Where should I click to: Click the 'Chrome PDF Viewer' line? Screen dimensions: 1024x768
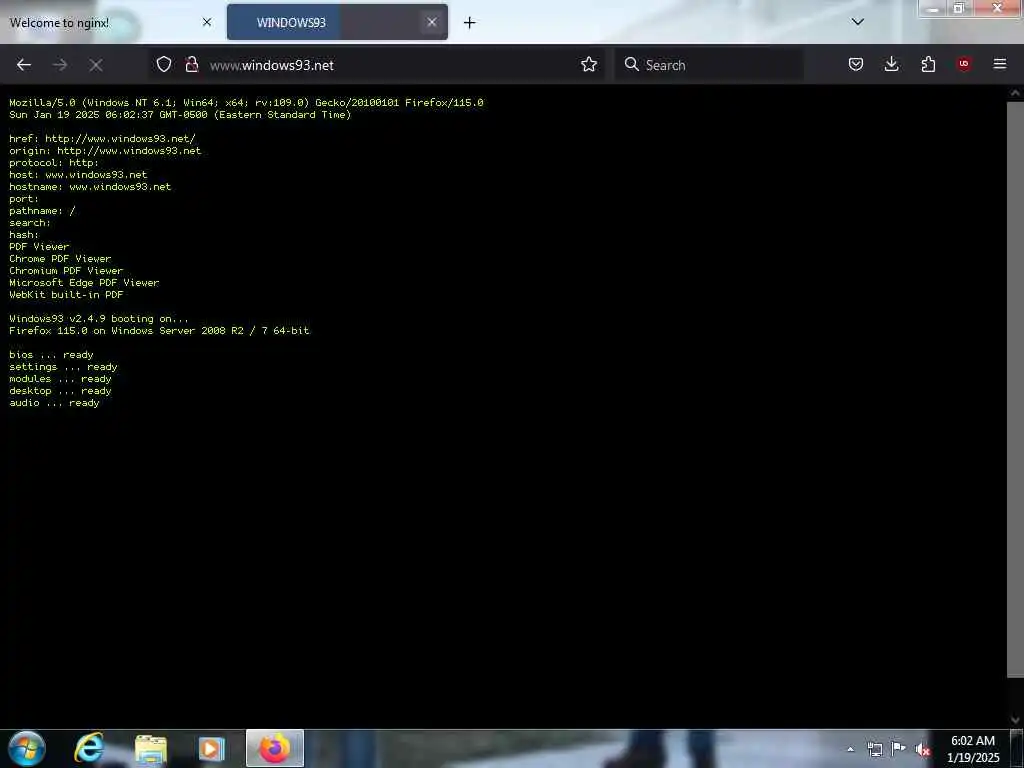point(60,259)
